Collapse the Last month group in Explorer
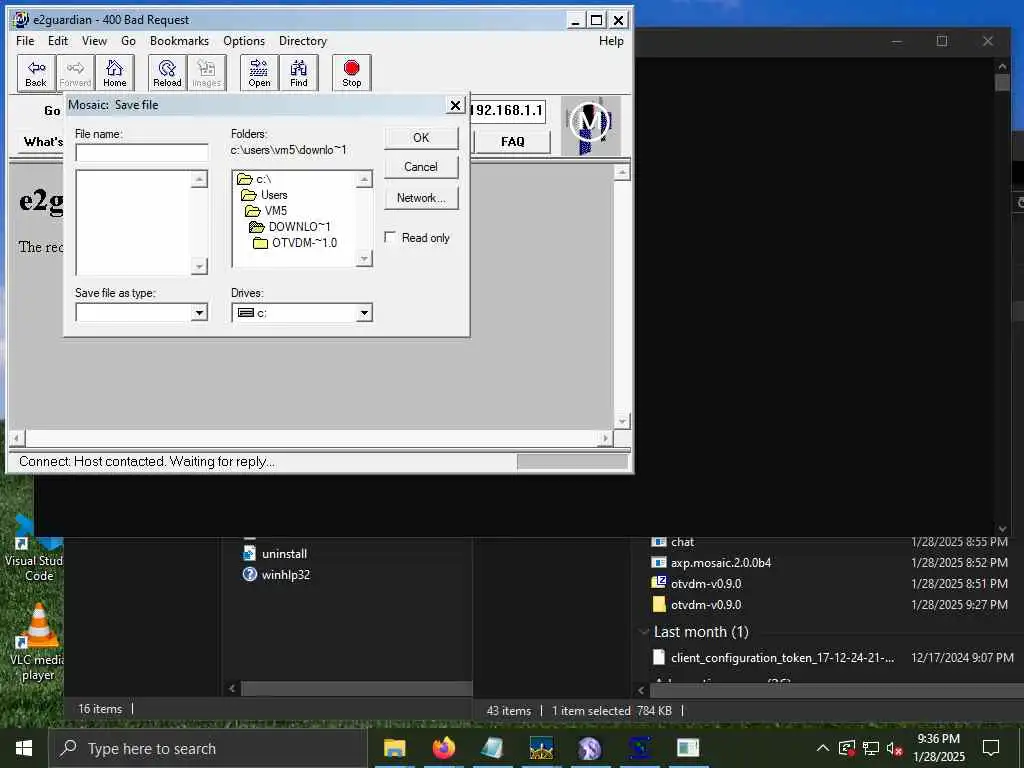This screenshot has width=1024, height=768. click(x=644, y=632)
